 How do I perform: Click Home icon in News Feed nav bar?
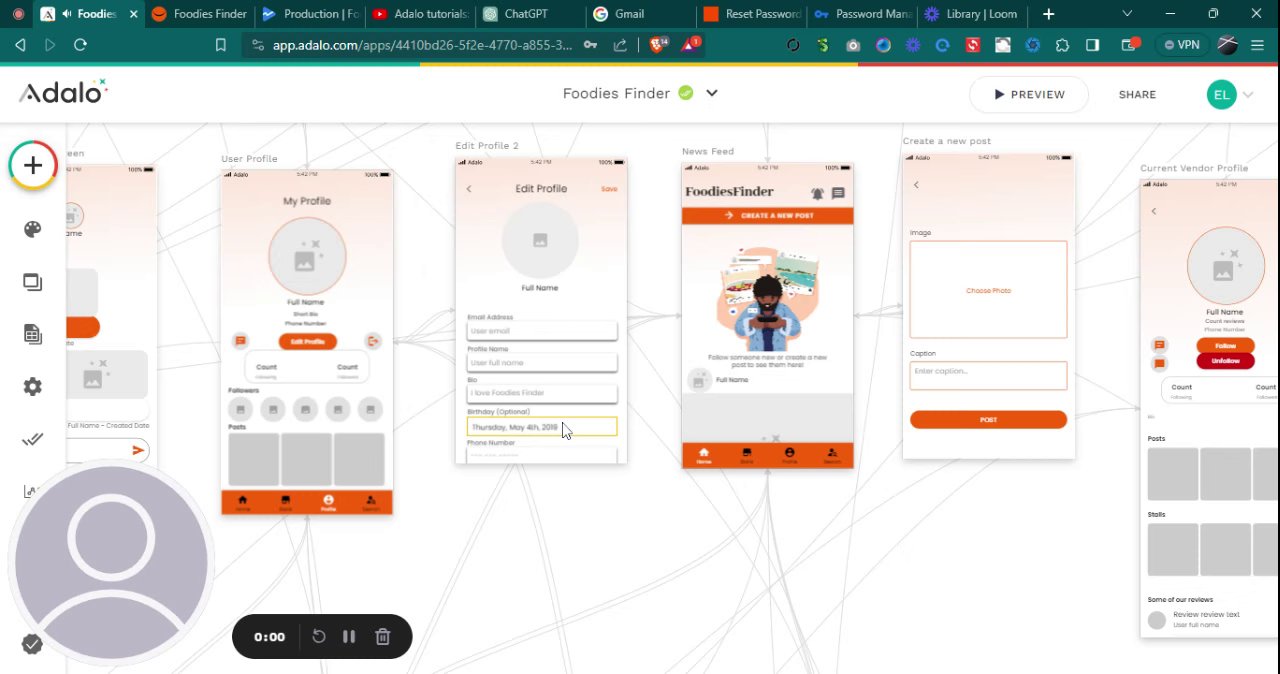(704, 455)
